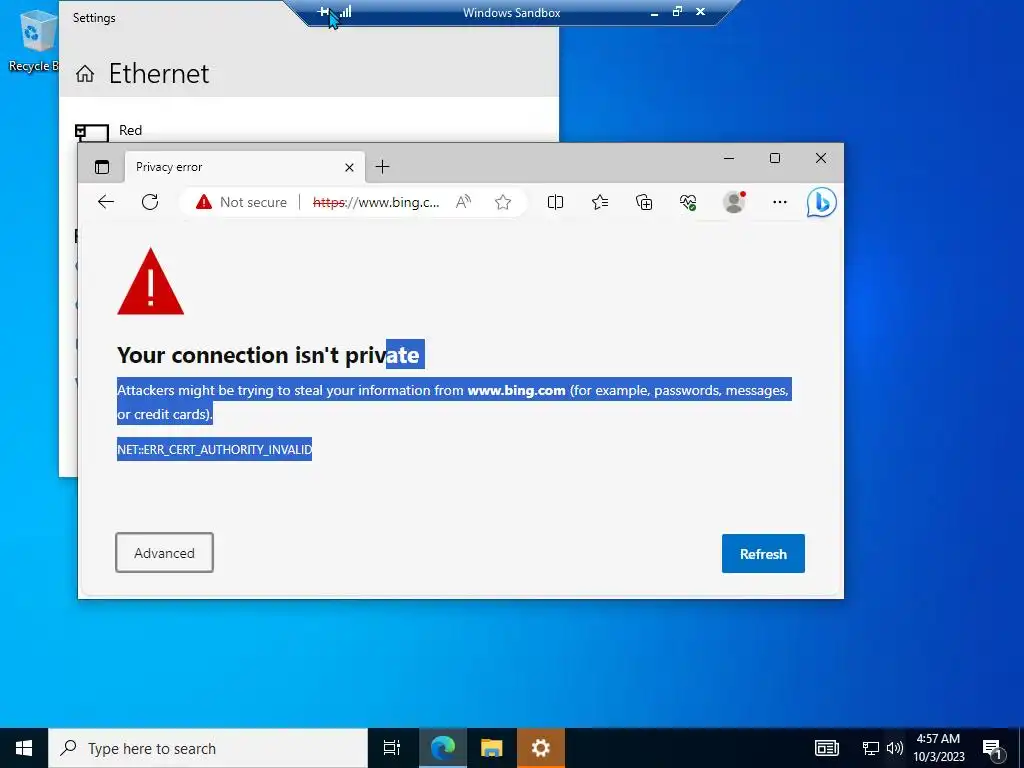Viewport: 1024px width, 768px height.
Task: Click the blue Refresh button
Action: coord(763,554)
